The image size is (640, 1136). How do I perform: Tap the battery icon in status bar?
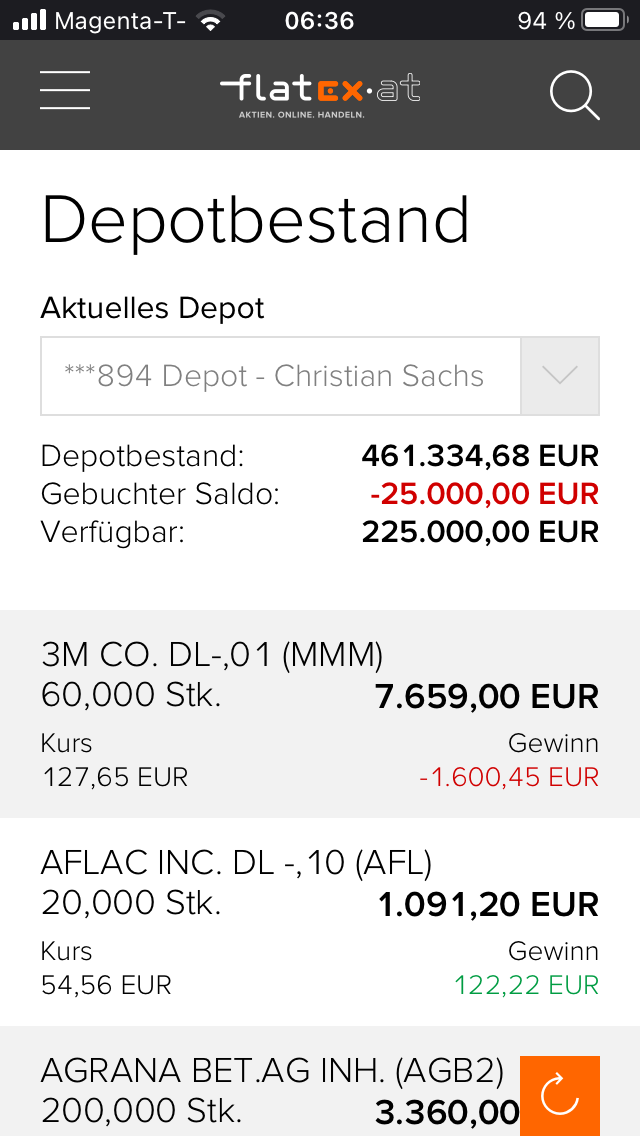pyautogui.click(x=603, y=20)
